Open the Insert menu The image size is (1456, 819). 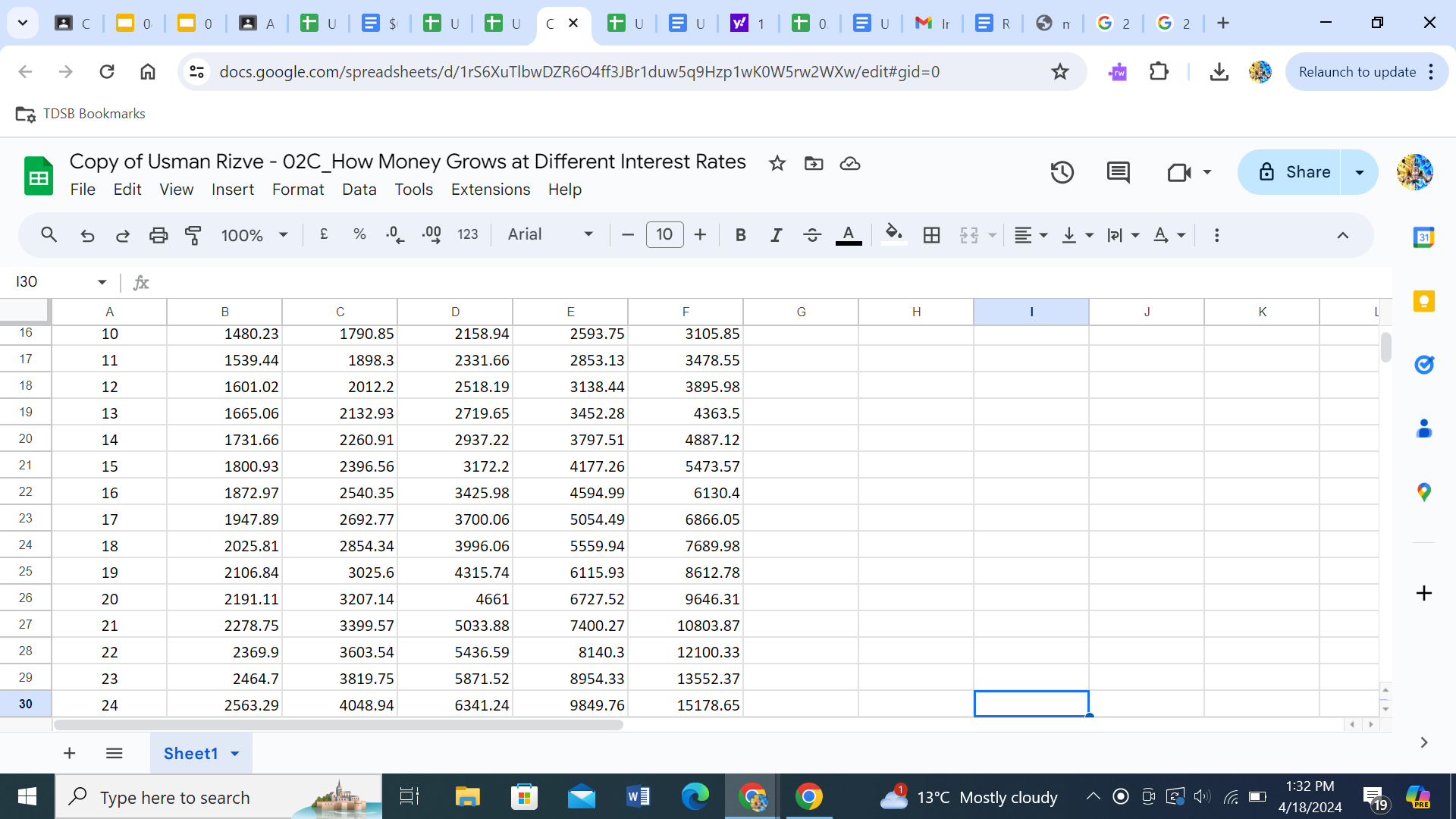tap(233, 190)
